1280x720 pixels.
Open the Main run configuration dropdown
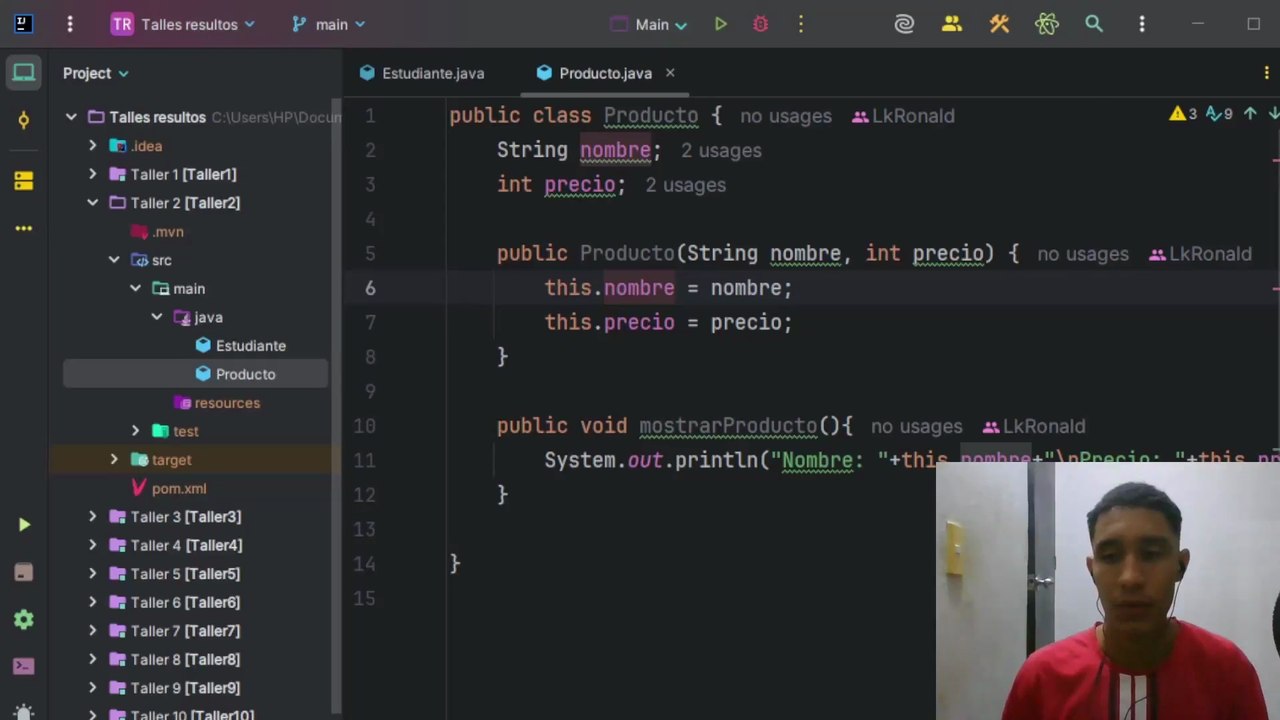(649, 24)
